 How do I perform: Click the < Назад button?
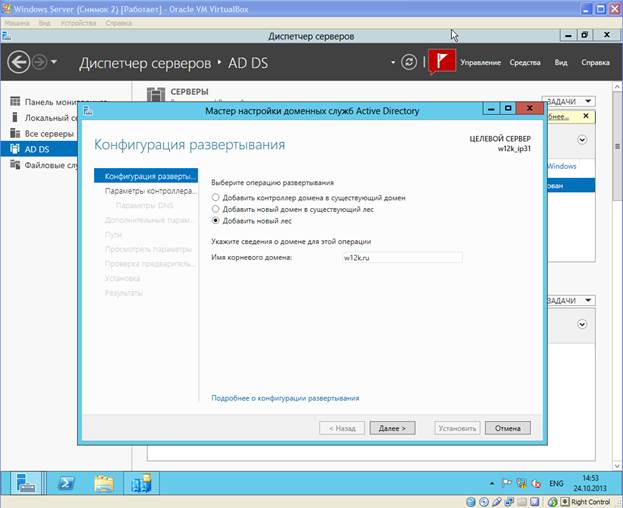[342, 428]
